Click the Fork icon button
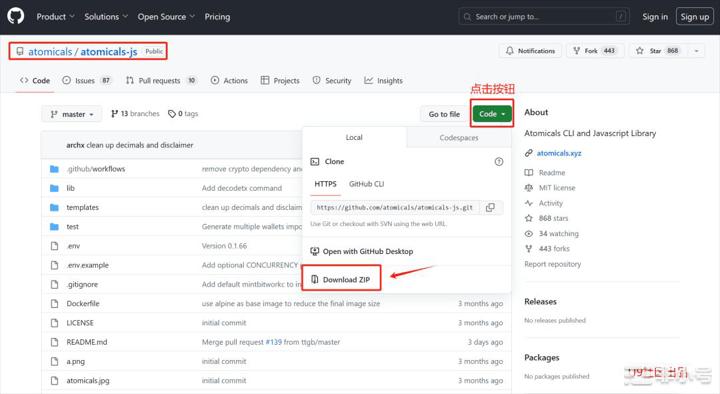Image resolution: width=720 pixels, height=394 pixels. click(577, 51)
